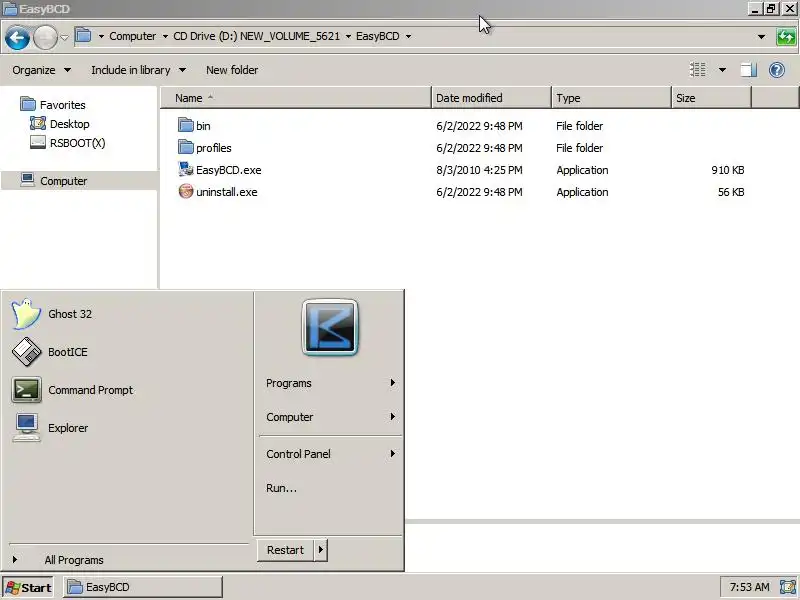Click the blue logo picture in Start menu

tap(330, 327)
